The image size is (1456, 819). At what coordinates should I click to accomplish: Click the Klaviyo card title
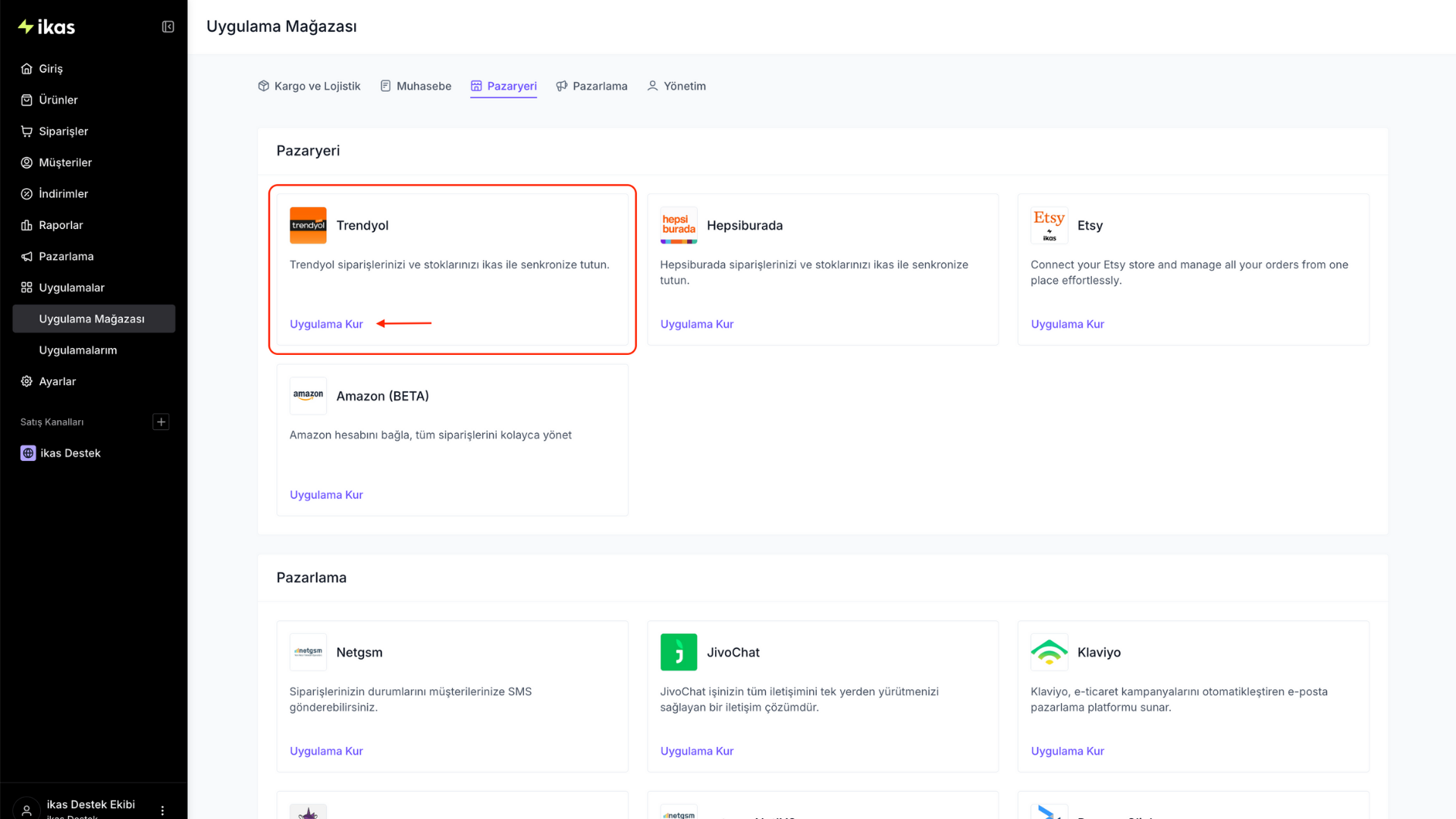1099,652
